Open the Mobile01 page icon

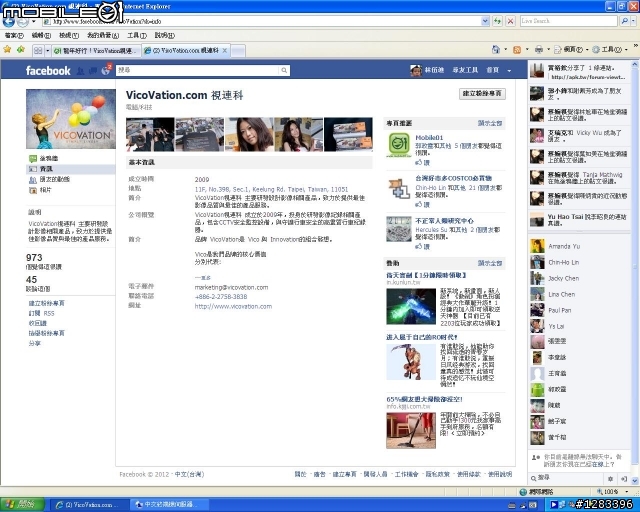[x=399, y=145]
